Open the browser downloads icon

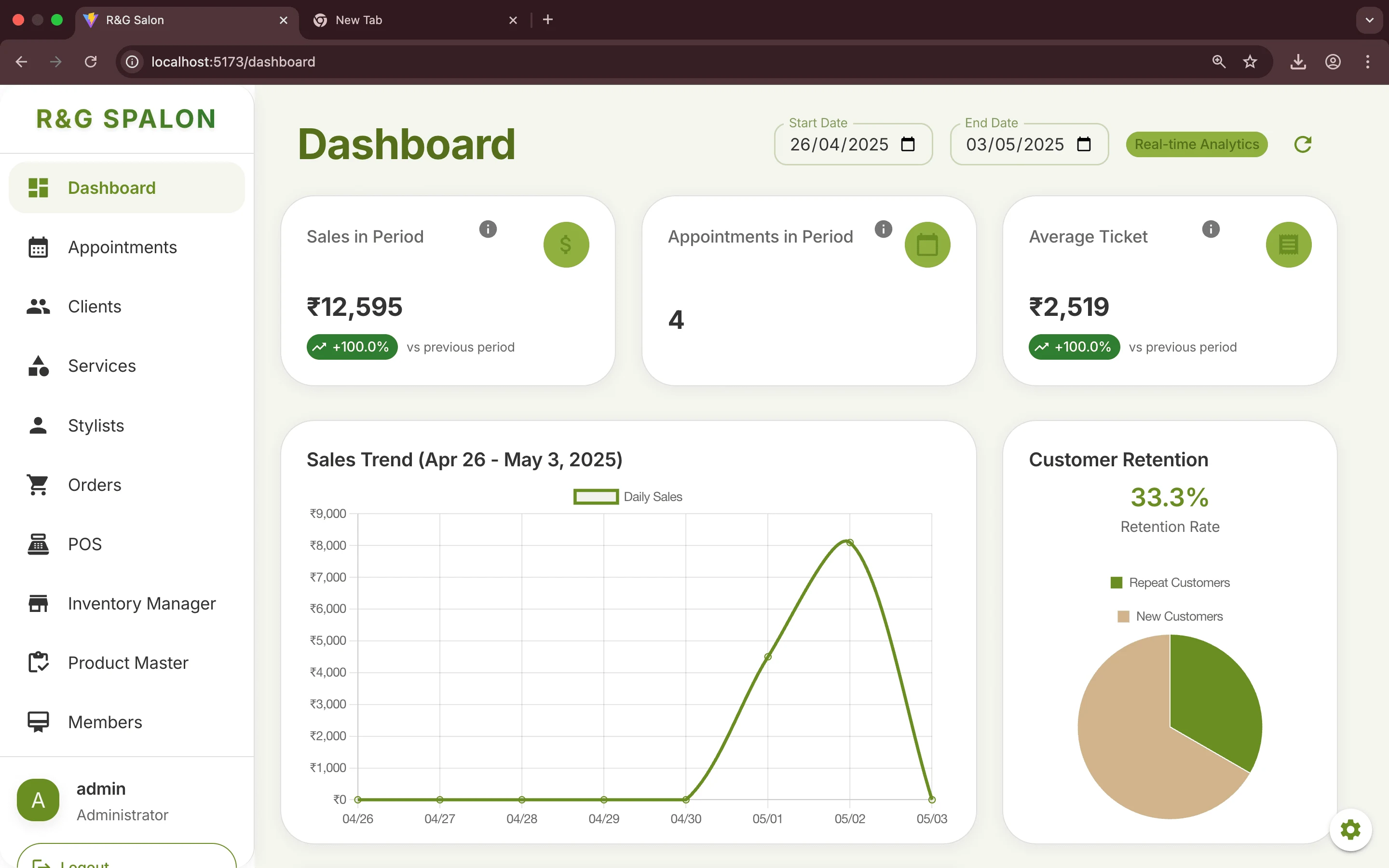click(x=1298, y=61)
